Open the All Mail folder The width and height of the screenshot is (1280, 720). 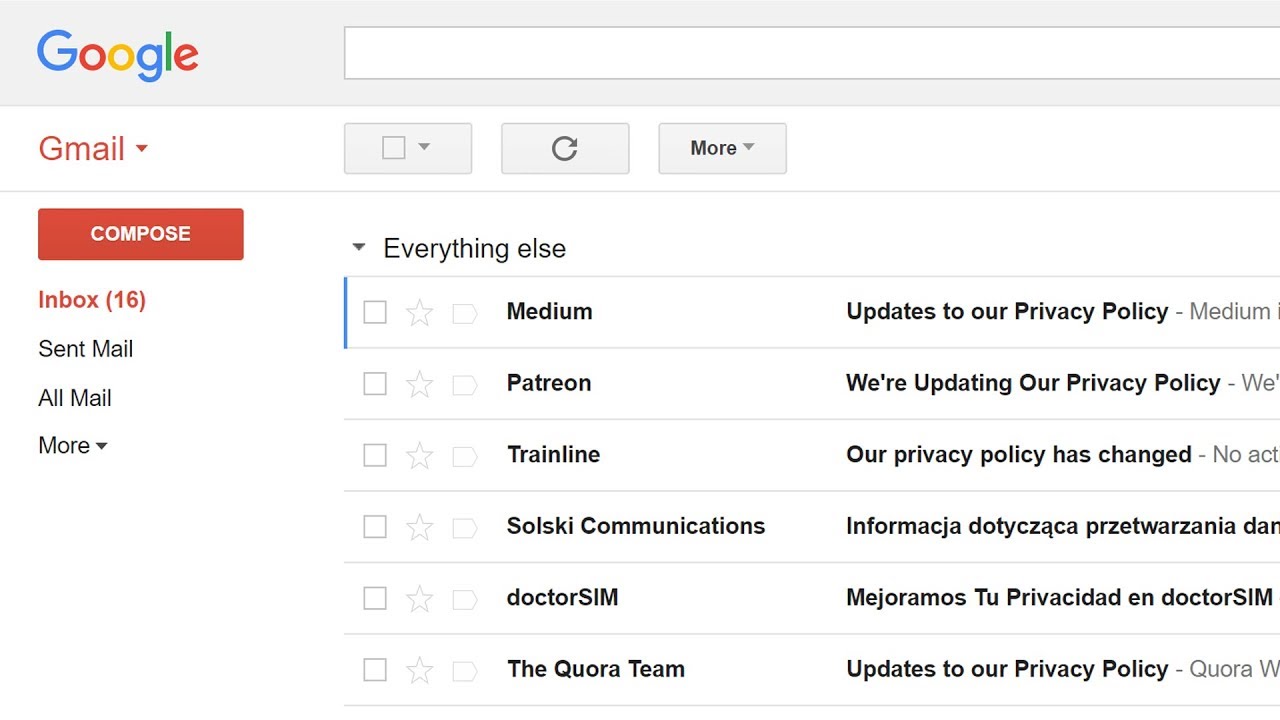[75, 398]
